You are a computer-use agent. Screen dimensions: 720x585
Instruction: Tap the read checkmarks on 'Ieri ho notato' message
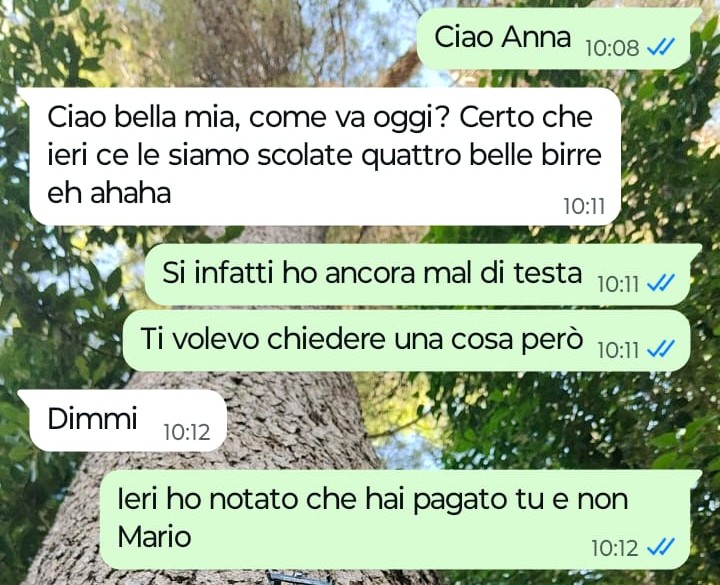point(661,547)
